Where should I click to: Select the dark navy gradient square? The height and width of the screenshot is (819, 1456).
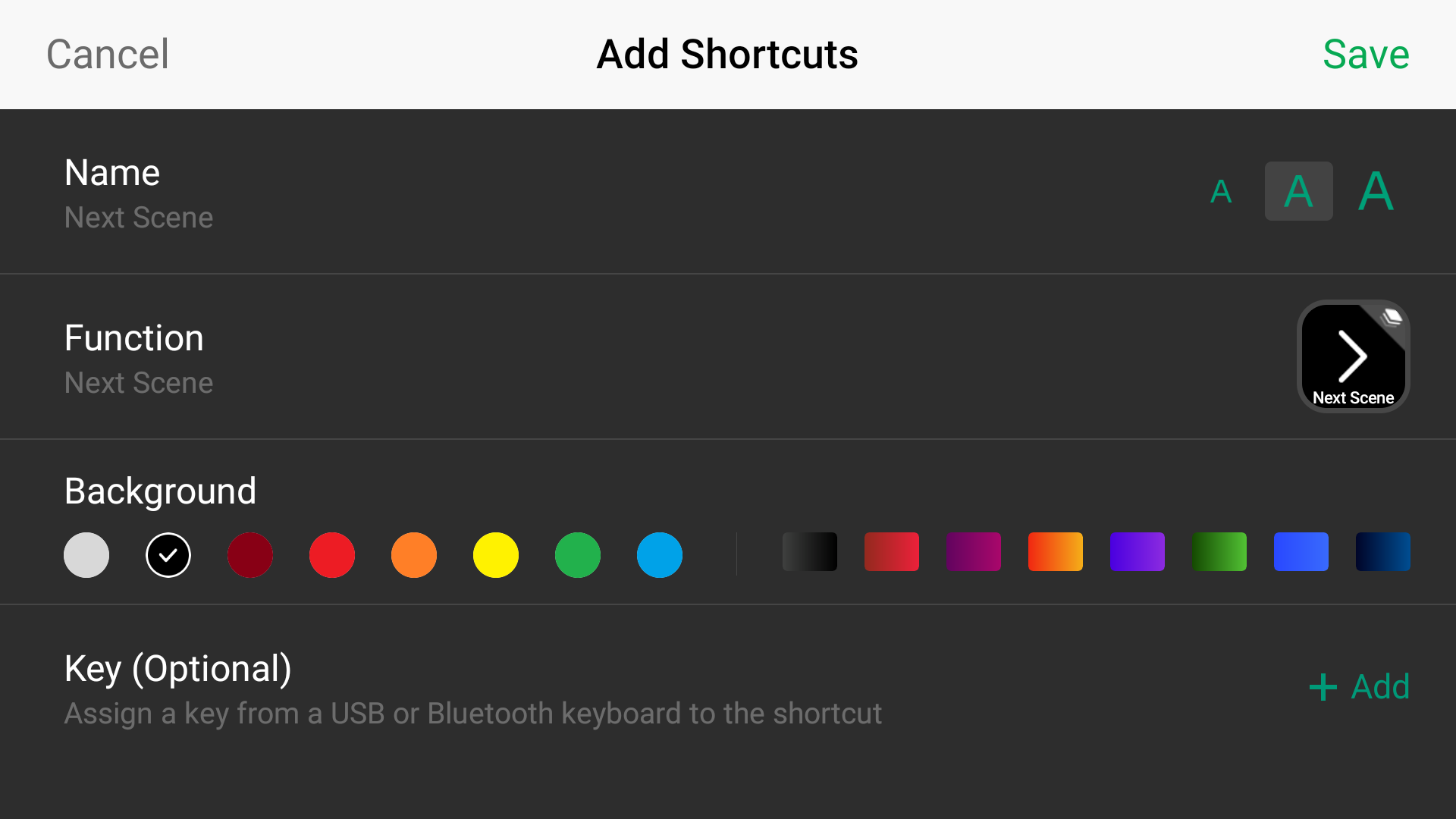point(1383,551)
